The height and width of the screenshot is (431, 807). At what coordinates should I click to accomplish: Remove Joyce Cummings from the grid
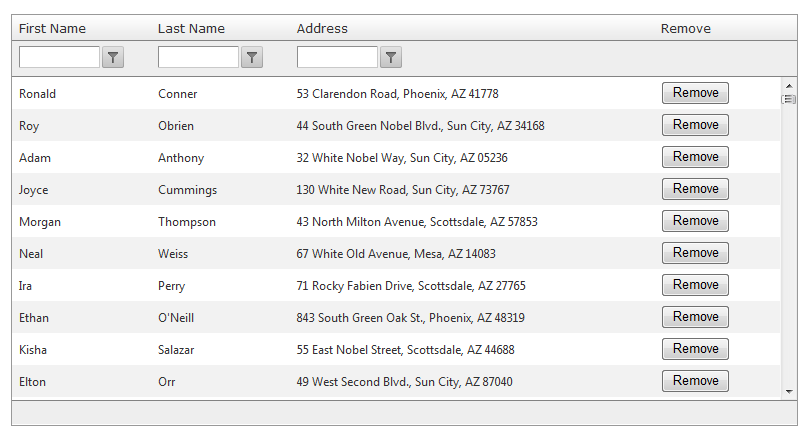point(695,189)
